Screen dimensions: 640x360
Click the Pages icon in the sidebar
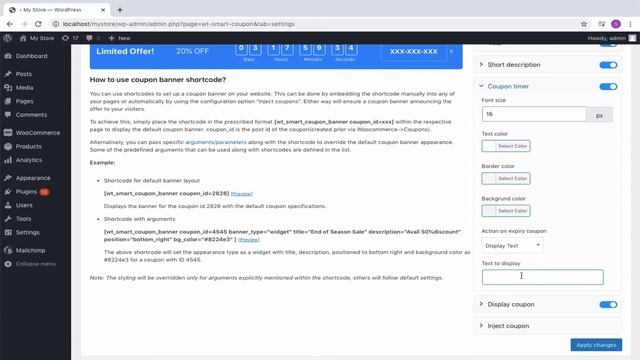coord(8,101)
